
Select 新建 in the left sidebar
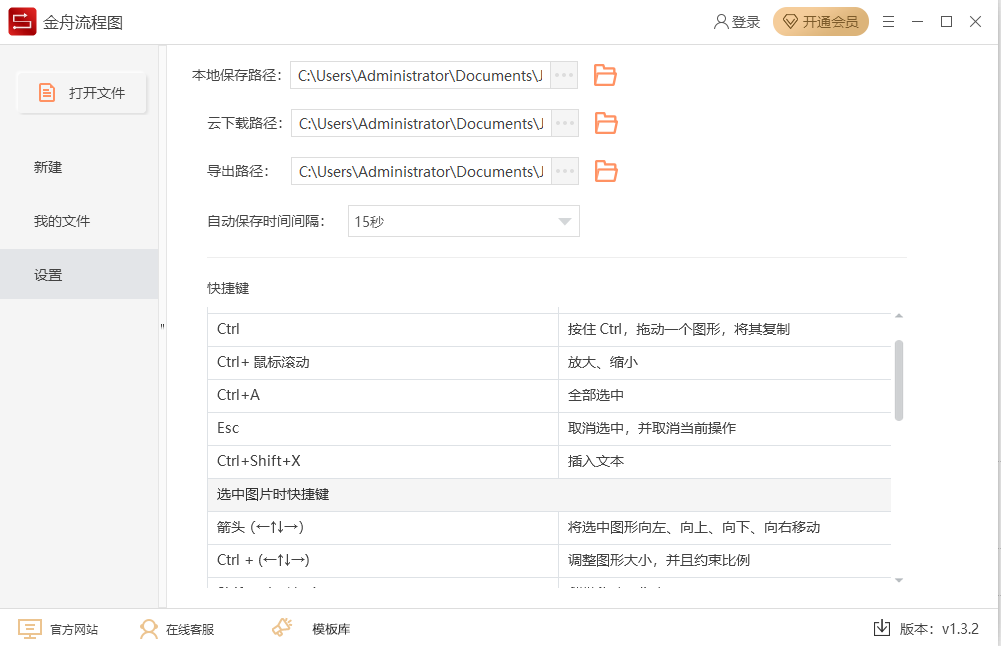48,167
